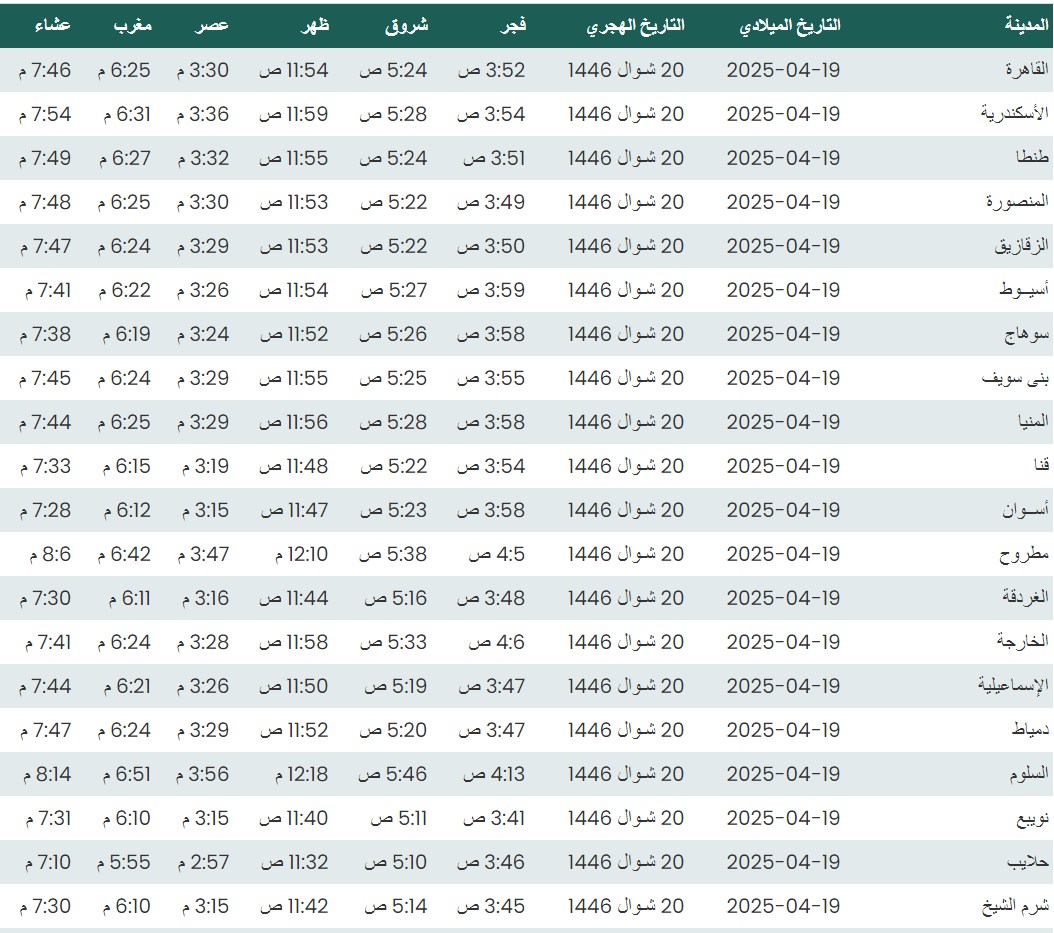
Task: Click the عشاء column header
Action: tap(51, 26)
